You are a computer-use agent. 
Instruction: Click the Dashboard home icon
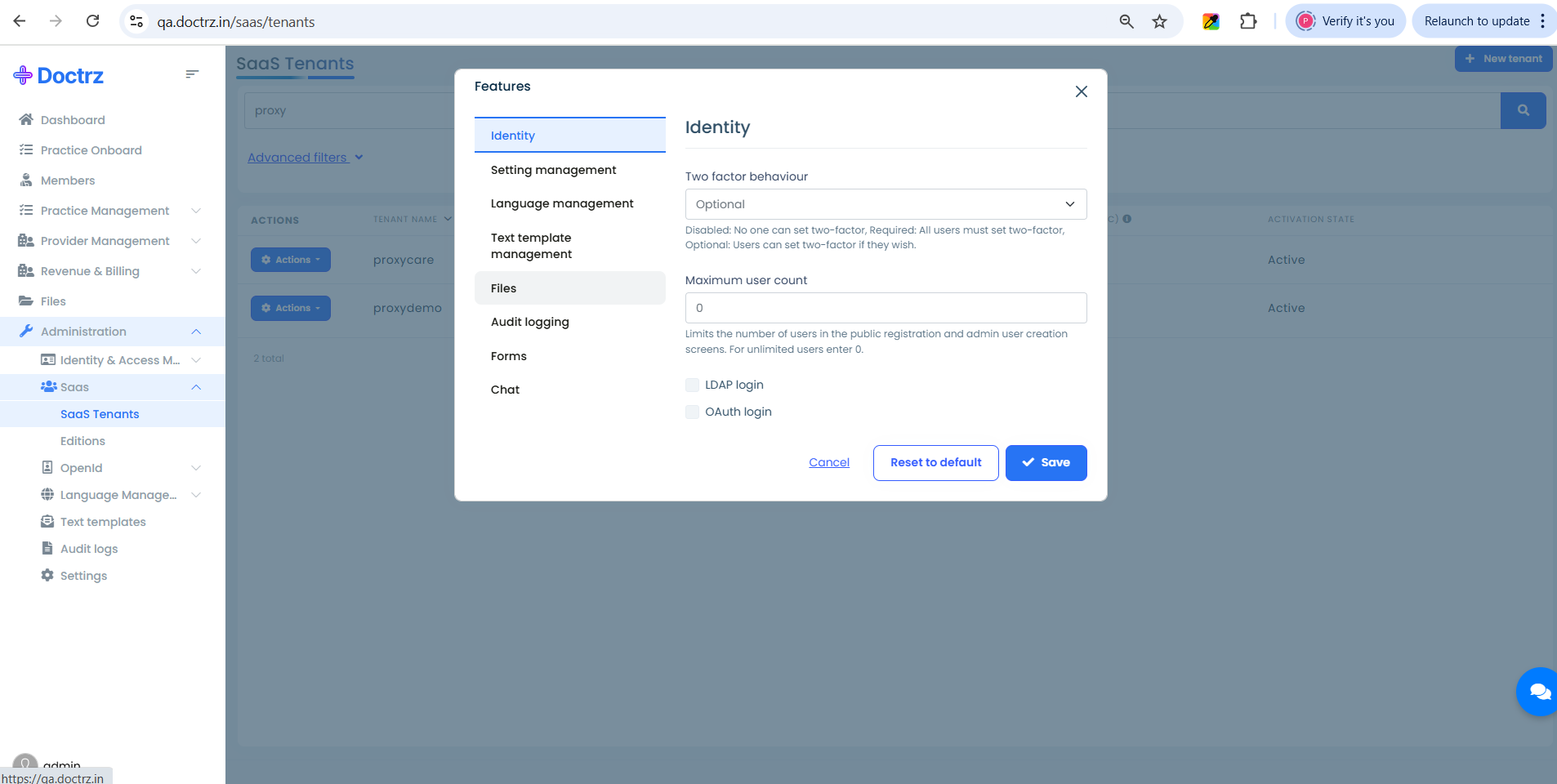pyautogui.click(x=26, y=120)
